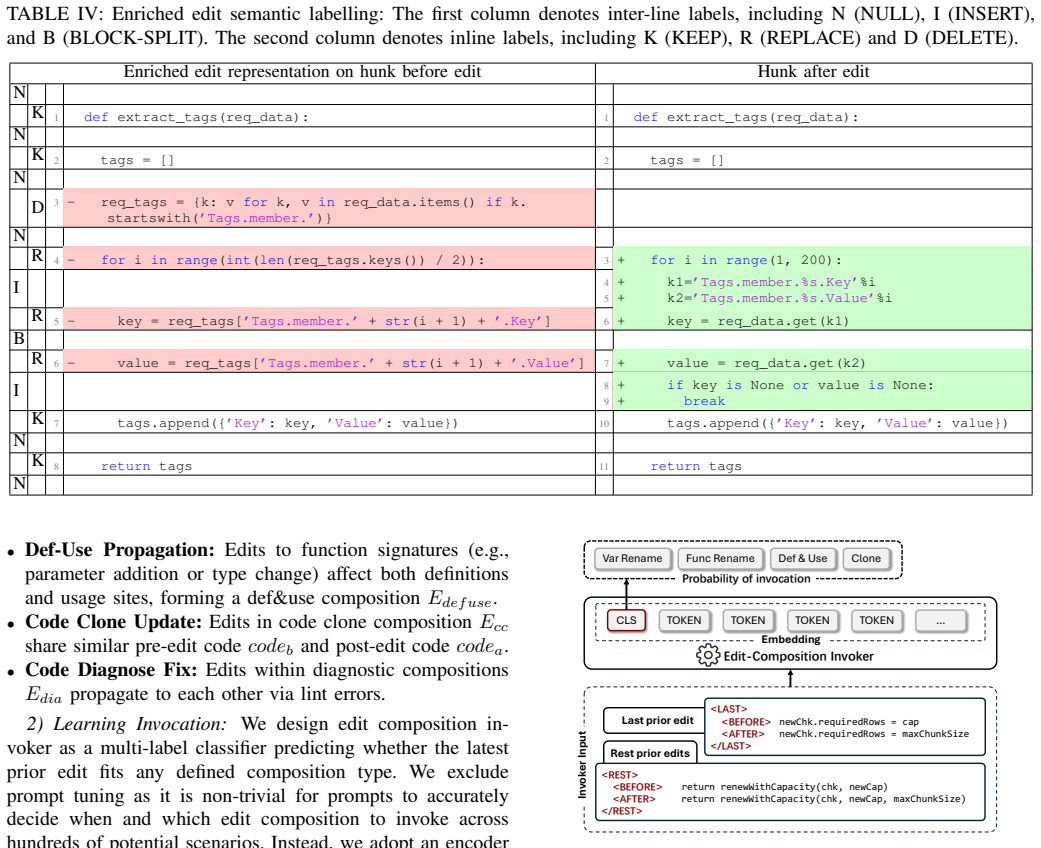Select the 'Def & Use' box in the figure
The height and width of the screenshot is (848, 1041).
pyautogui.click(x=803, y=558)
